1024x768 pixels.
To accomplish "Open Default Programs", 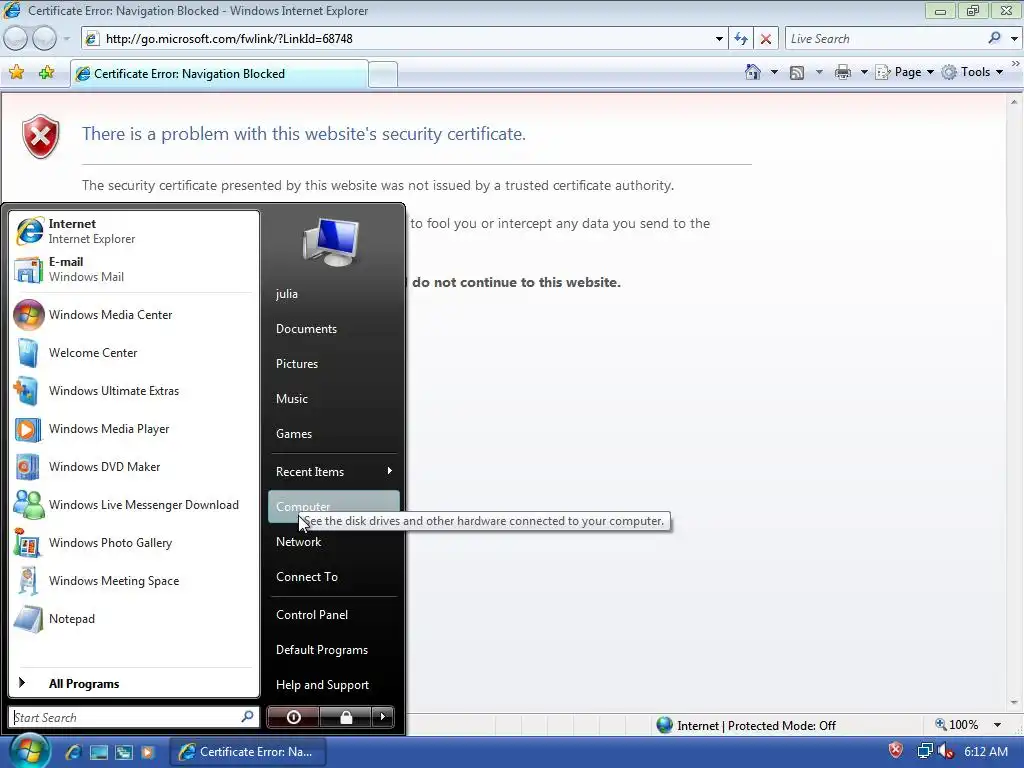I will pyautogui.click(x=333, y=650).
